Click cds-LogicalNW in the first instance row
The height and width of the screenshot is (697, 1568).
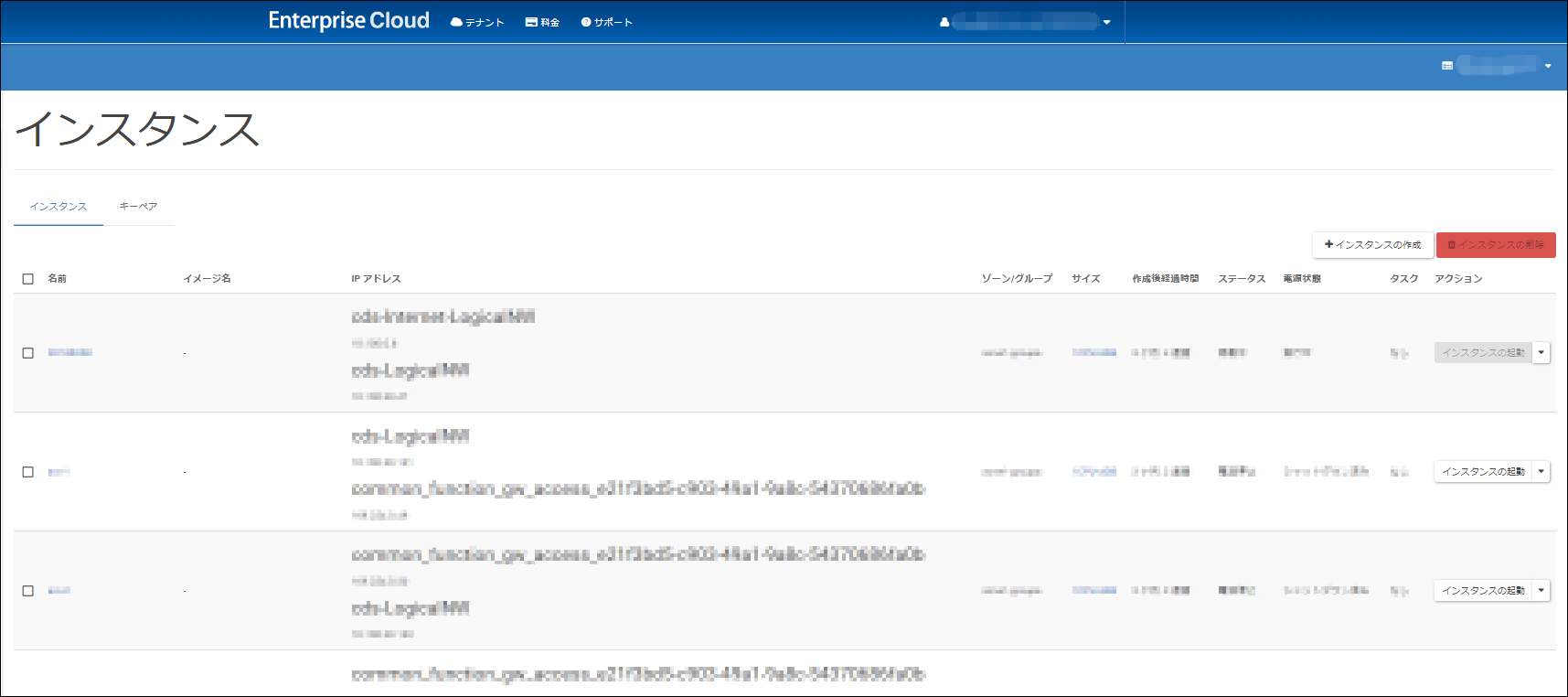coord(411,370)
